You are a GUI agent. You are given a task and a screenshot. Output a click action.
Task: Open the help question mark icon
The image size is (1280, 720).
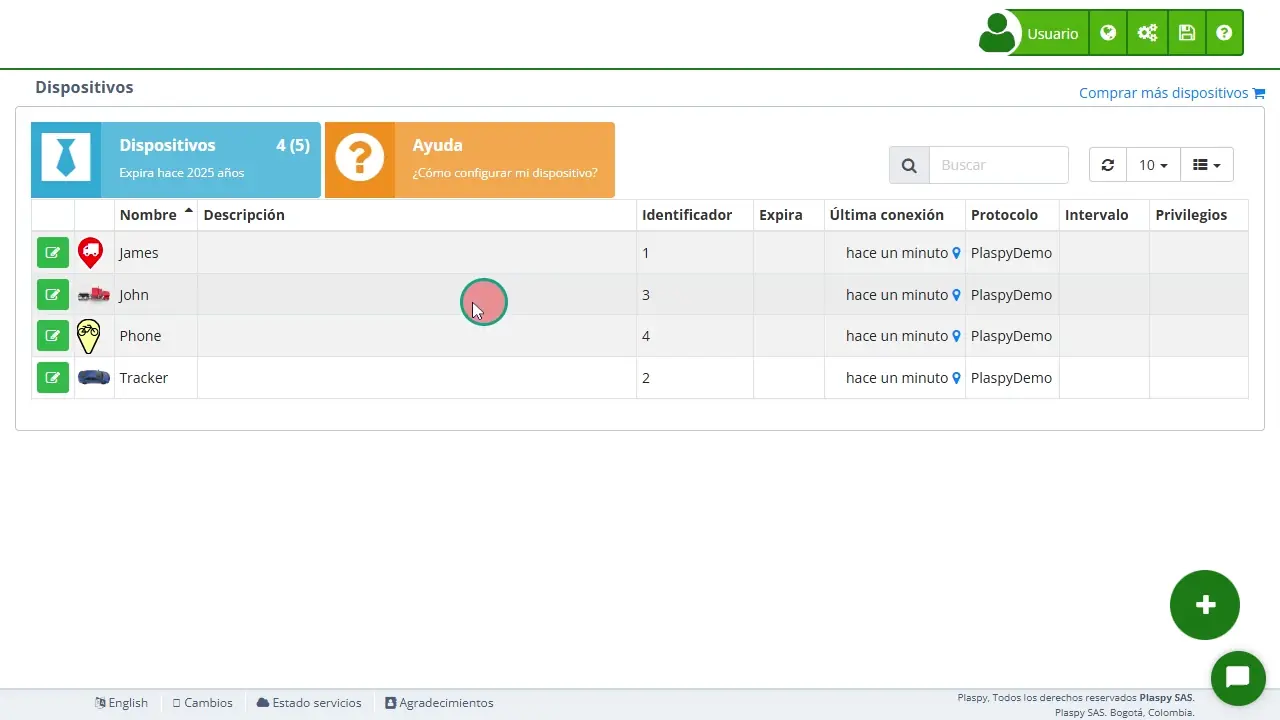pos(1224,33)
